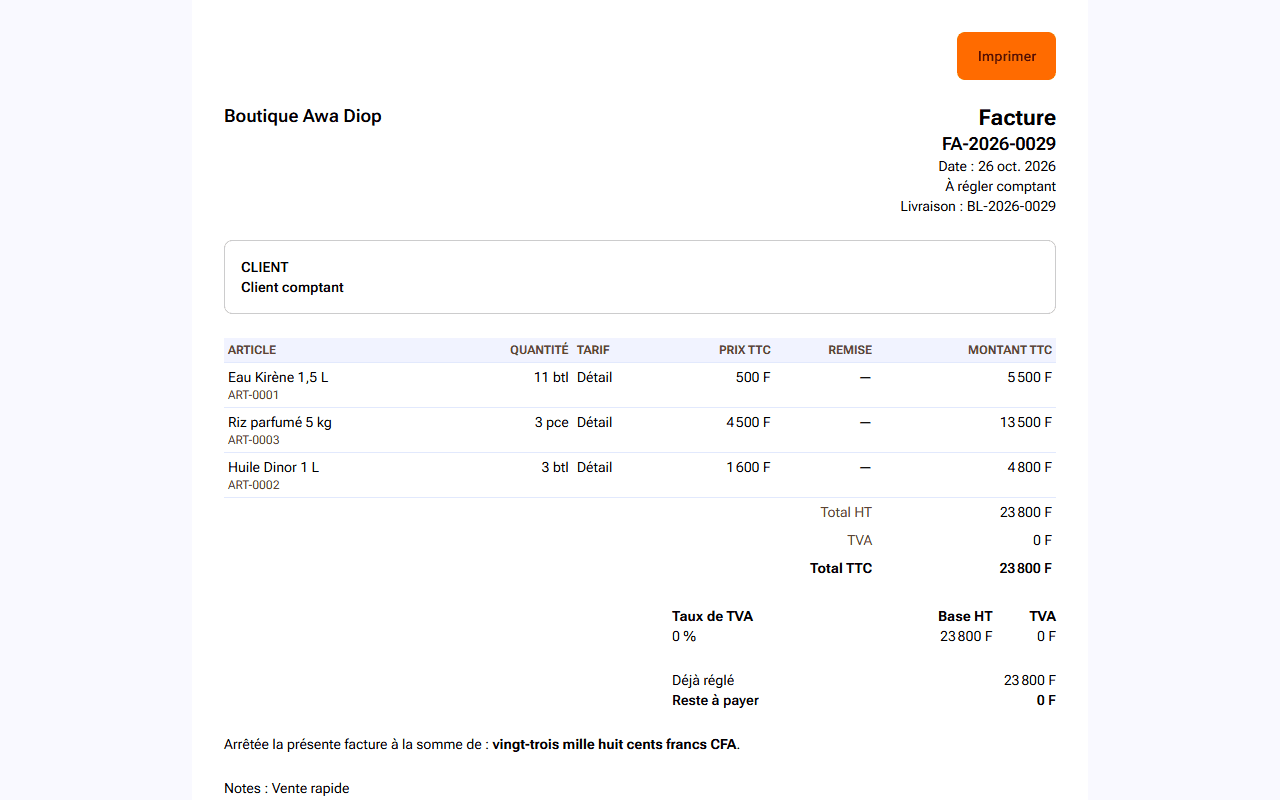Viewport: 1280px width, 800px height.
Task: Click the Notes : Vente rapide line
Action: point(287,788)
